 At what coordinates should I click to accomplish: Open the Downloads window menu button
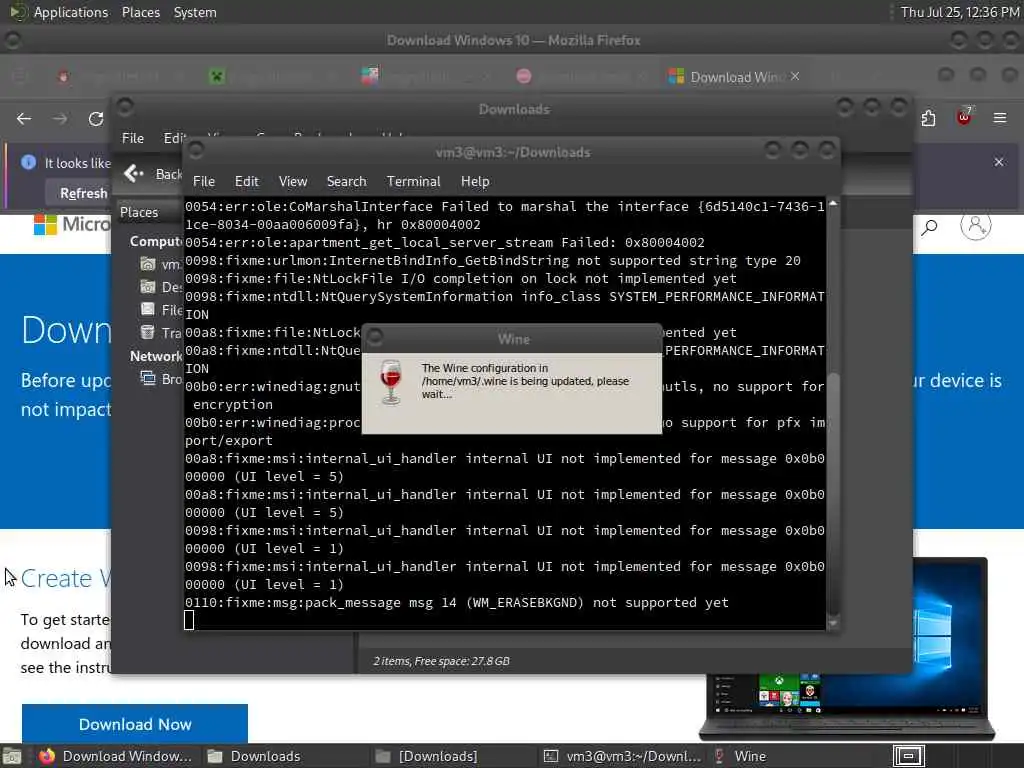tap(125, 107)
